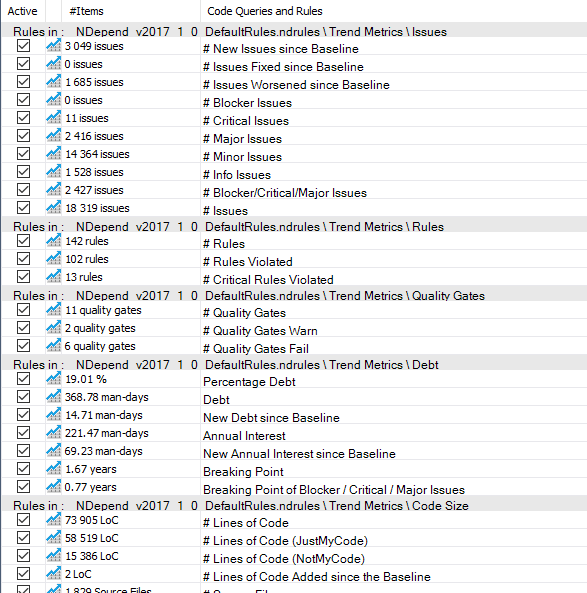Viewport: 587px width, 593px height.
Task: Sort by the Active column header
Action: [23, 11]
